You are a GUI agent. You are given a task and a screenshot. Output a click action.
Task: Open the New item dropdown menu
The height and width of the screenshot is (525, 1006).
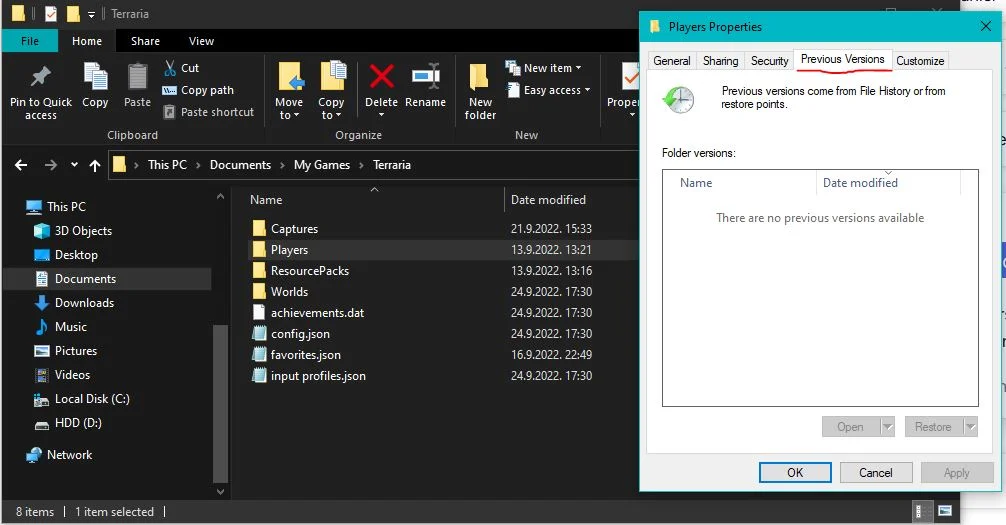pyautogui.click(x=547, y=68)
